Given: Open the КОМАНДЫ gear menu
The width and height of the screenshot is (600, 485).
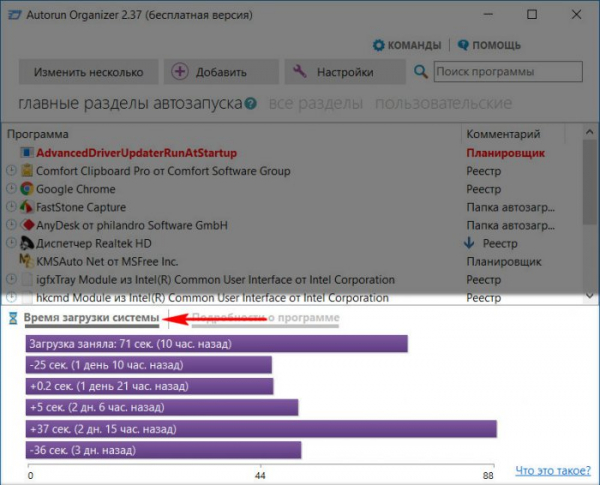Looking at the screenshot, I should (407, 45).
